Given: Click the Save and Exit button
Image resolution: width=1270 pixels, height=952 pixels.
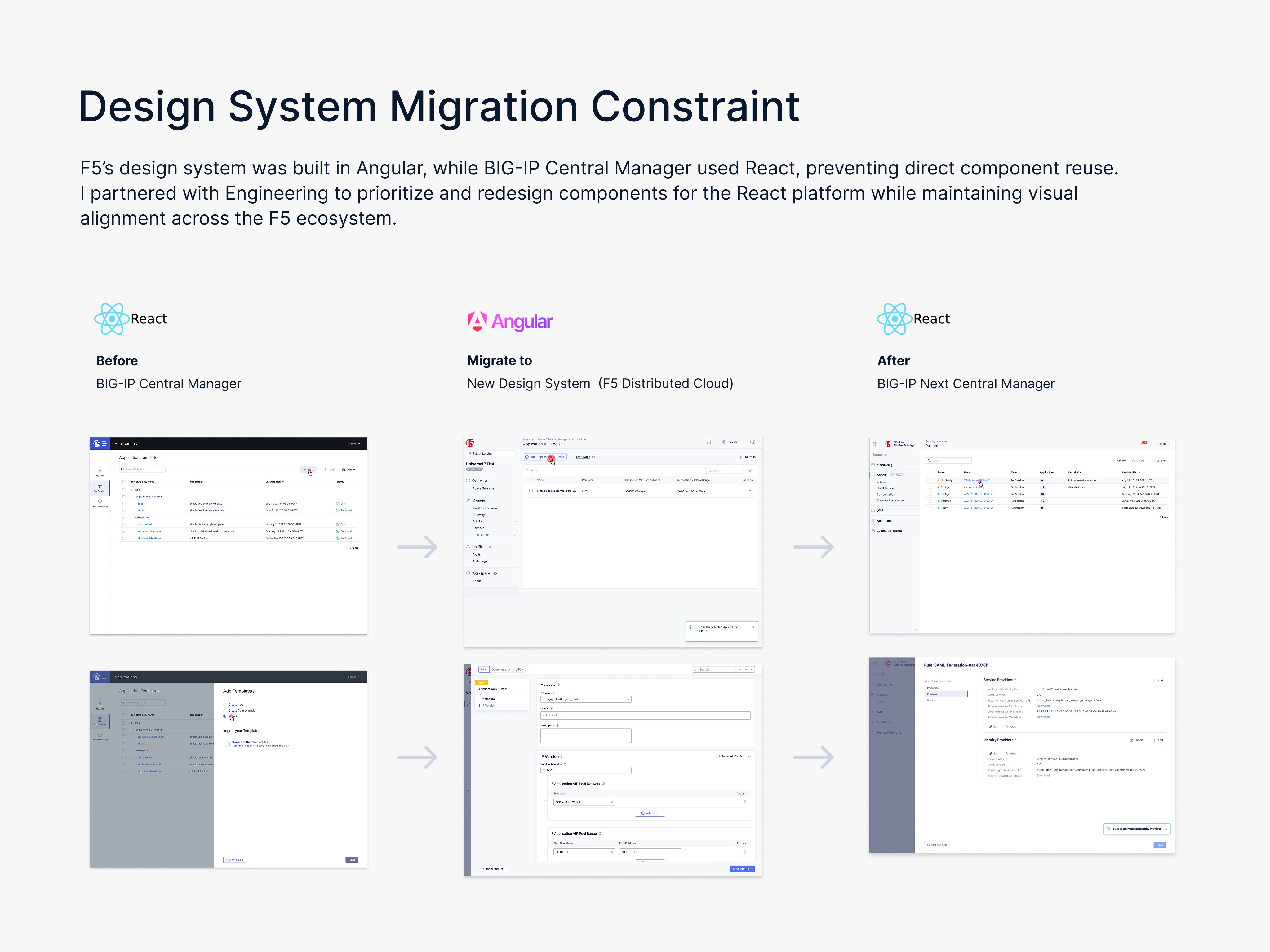Looking at the screenshot, I should (x=742, y=869).
